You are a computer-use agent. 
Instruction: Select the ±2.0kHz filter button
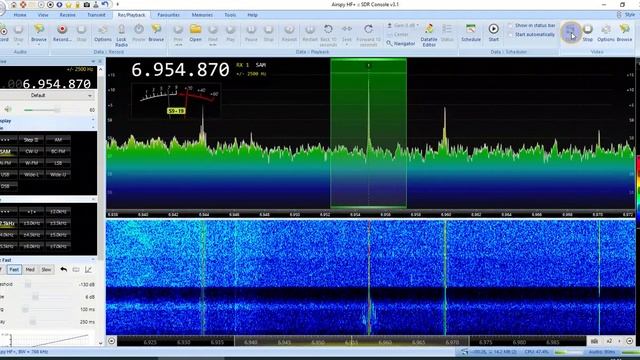(58, 212)
